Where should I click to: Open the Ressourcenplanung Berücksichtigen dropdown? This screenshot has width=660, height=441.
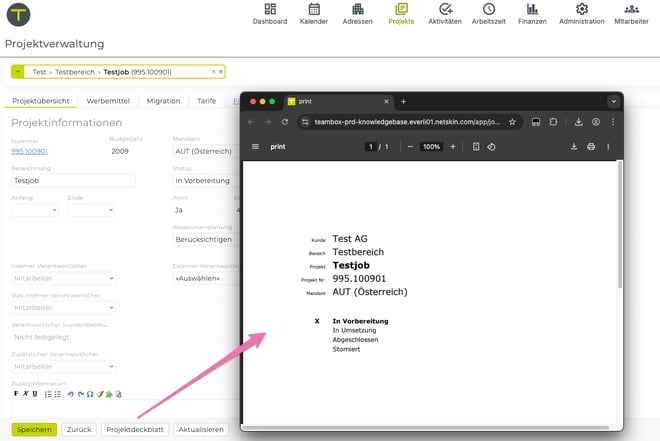(x=206, y=239)
